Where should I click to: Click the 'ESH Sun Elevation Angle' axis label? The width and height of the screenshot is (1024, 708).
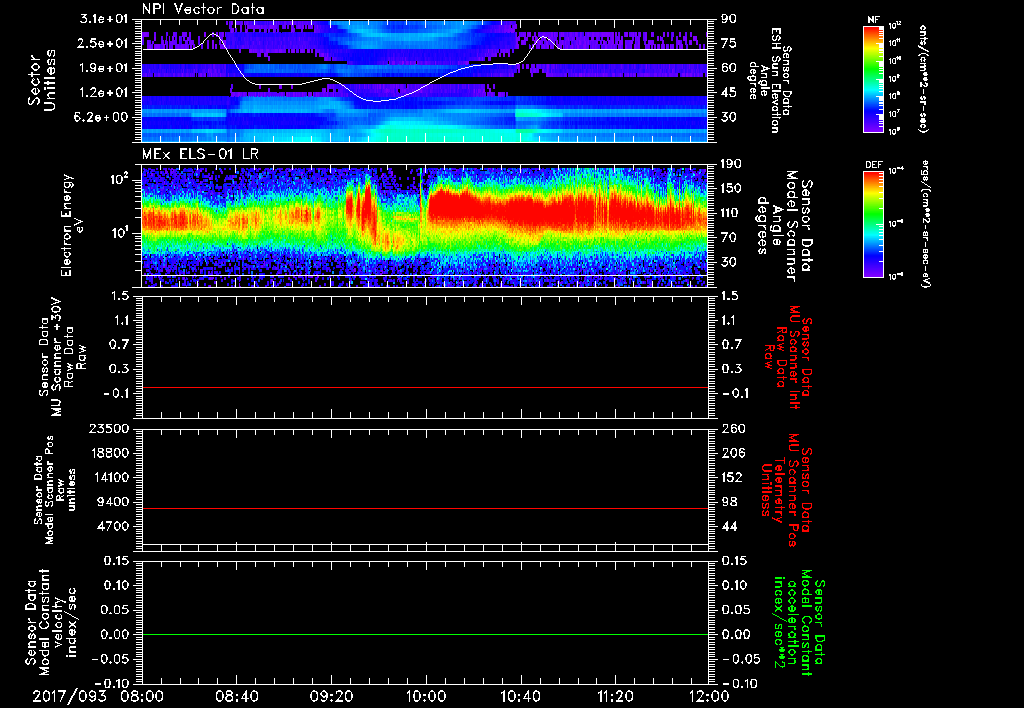(769, 80)
